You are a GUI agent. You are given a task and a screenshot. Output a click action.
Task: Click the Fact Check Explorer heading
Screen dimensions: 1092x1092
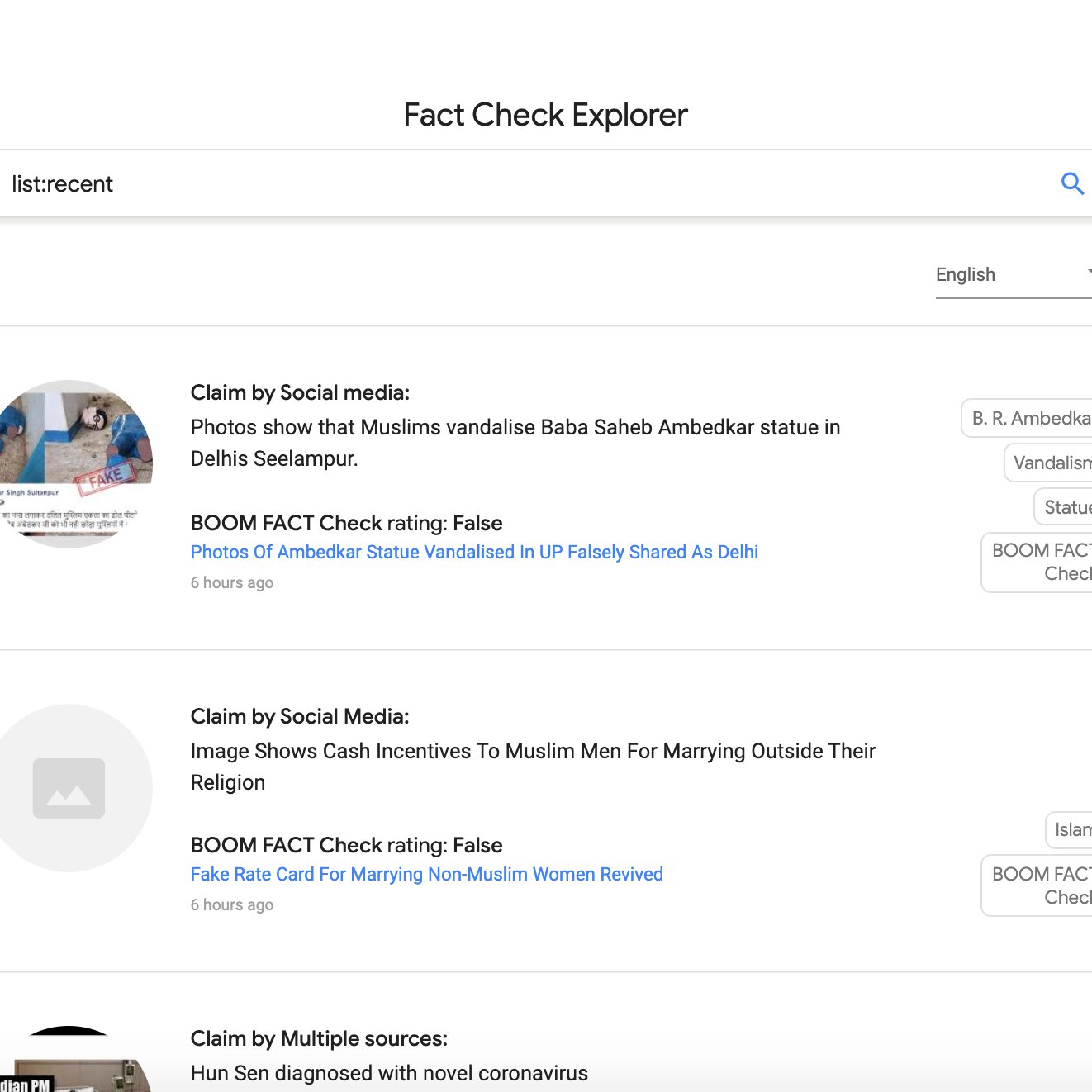pos(545,115)
